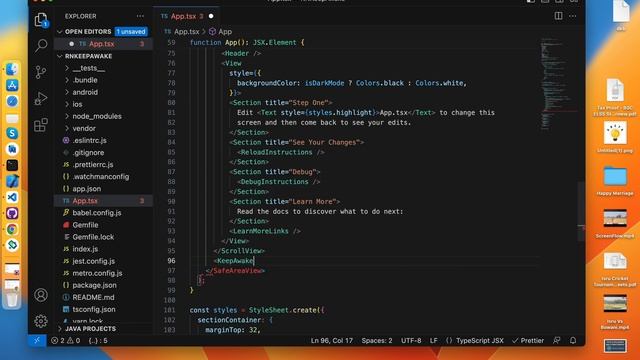Expand the node_modules folder
The image size is (640, 360).
pyautogui.click(x=97, y=116)
